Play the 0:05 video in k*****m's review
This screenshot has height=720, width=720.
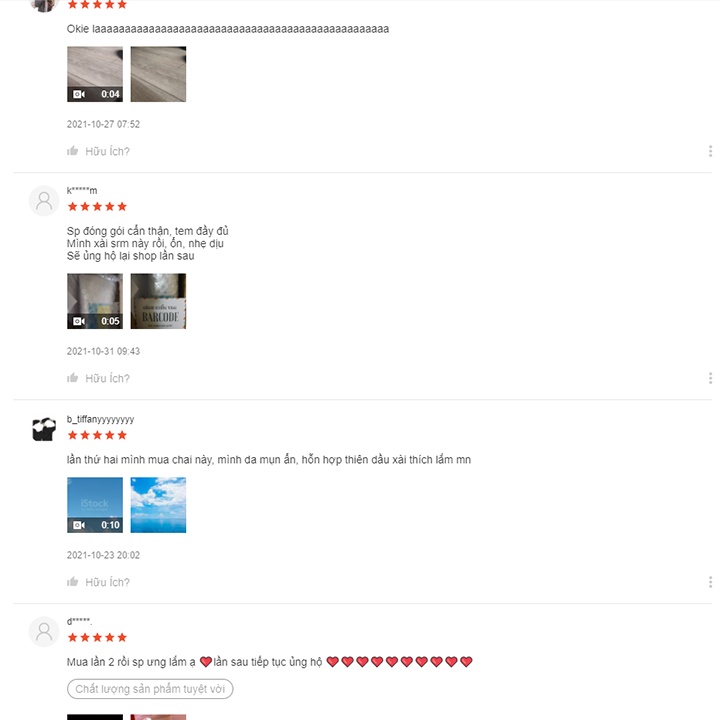point(95,301)
